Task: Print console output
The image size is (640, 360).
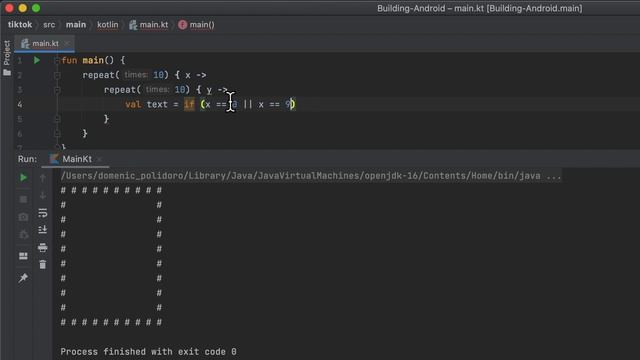Action: coord(42,247)
